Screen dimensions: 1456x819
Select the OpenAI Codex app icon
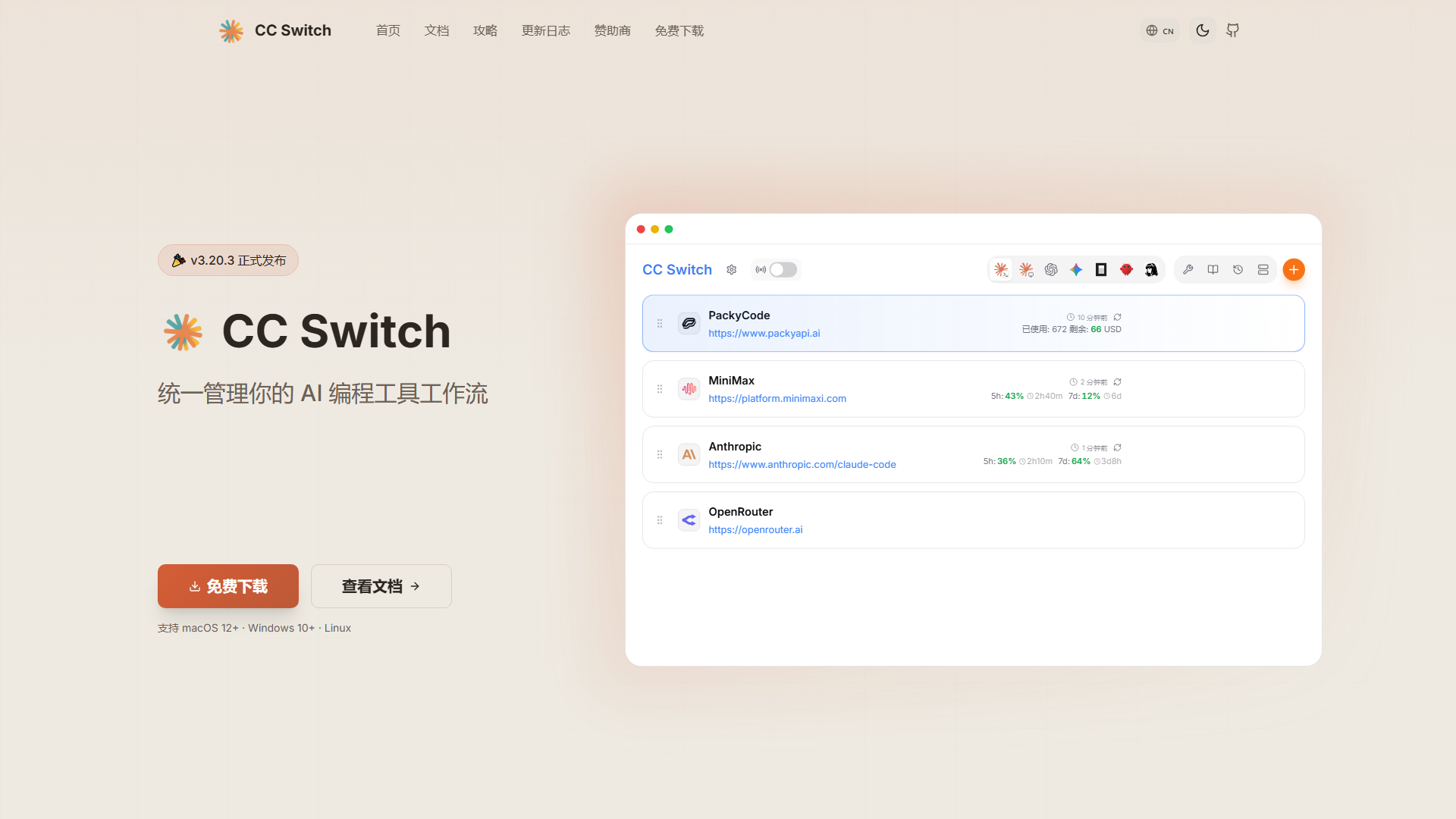pos(1051,270)
